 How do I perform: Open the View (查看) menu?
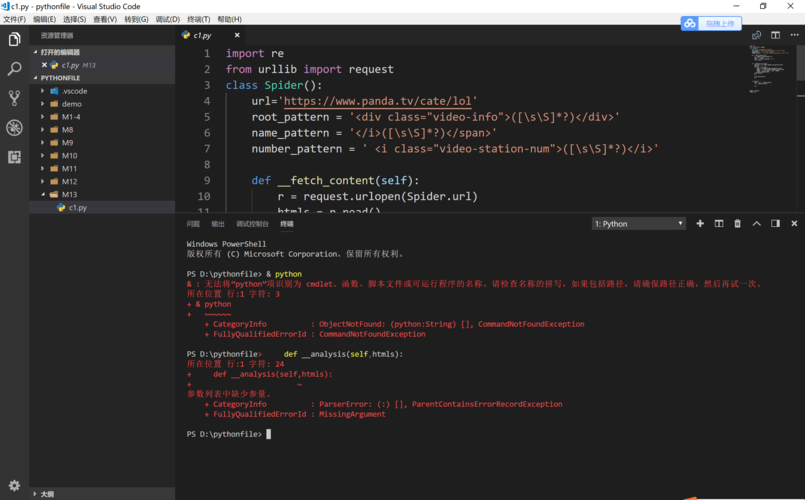pyautogui.click(x=105, y=19)
